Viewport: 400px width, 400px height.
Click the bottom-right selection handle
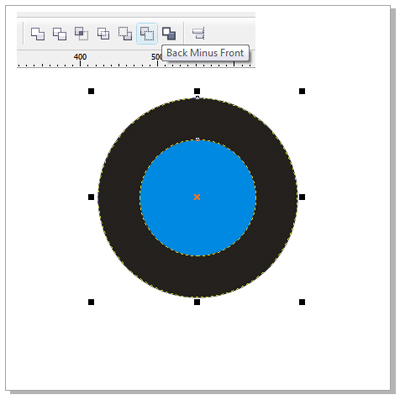[x=302, y=302]
